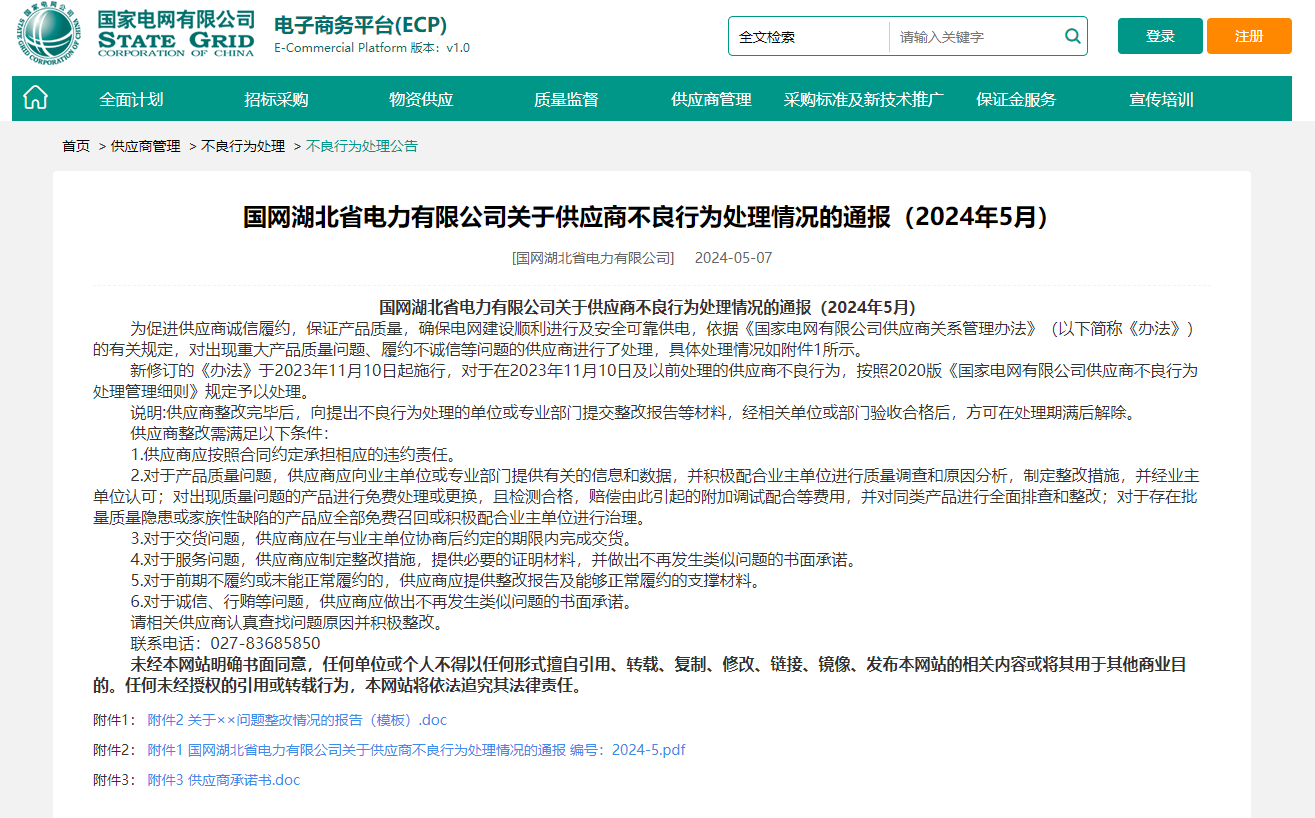
Task: Open the 宣传培训 menu
Action: (1161, 99)
